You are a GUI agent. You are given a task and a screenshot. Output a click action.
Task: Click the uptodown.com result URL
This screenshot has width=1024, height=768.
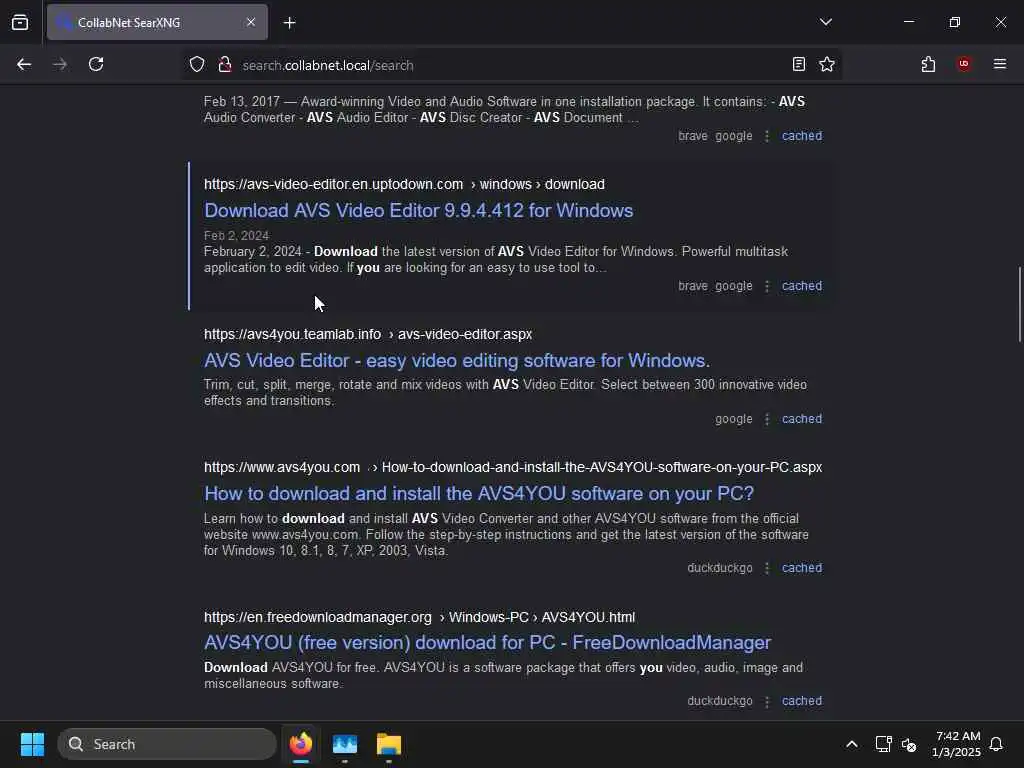pos(404,184)
